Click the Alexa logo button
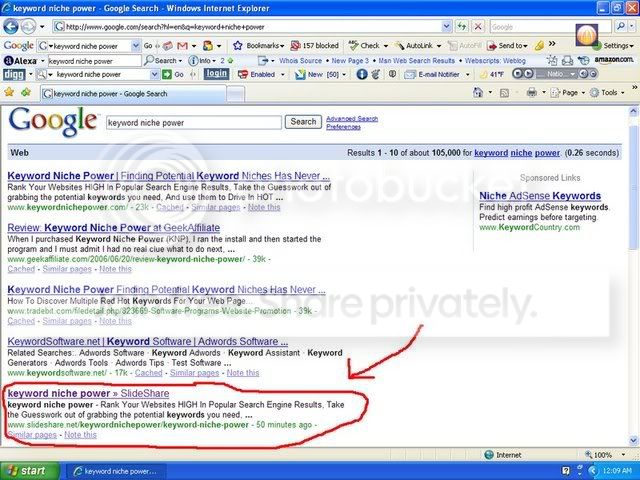The image size is (640, 480). (x=20, y=61)
